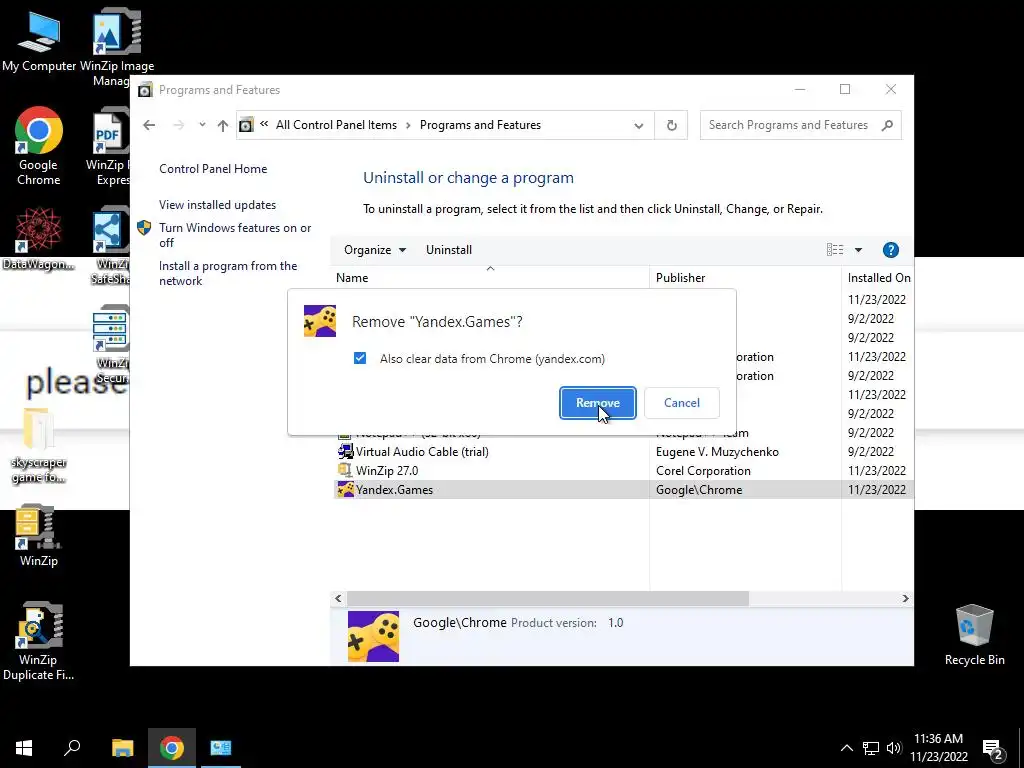Select Programs and Features breadcrumb

click(x=480, y=125)
